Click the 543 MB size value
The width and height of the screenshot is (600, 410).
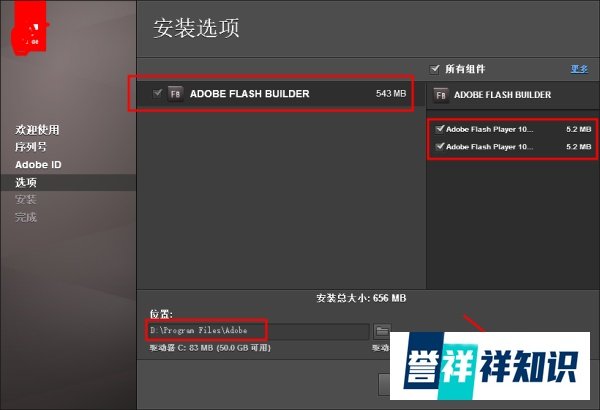point(391,93)
